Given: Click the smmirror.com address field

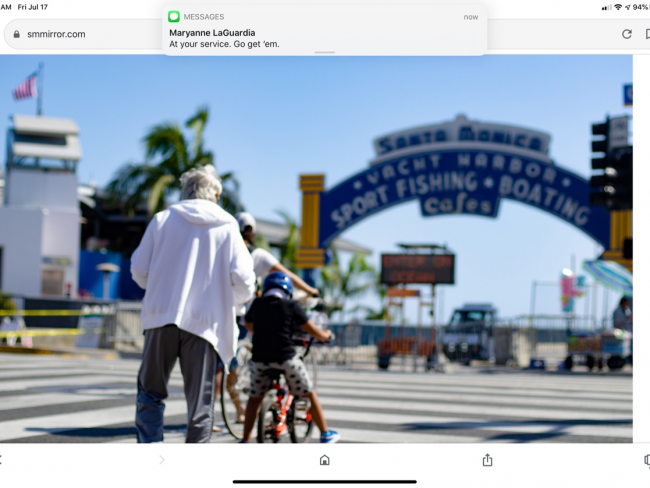Looking at the screenshot, I should point(83,34).
